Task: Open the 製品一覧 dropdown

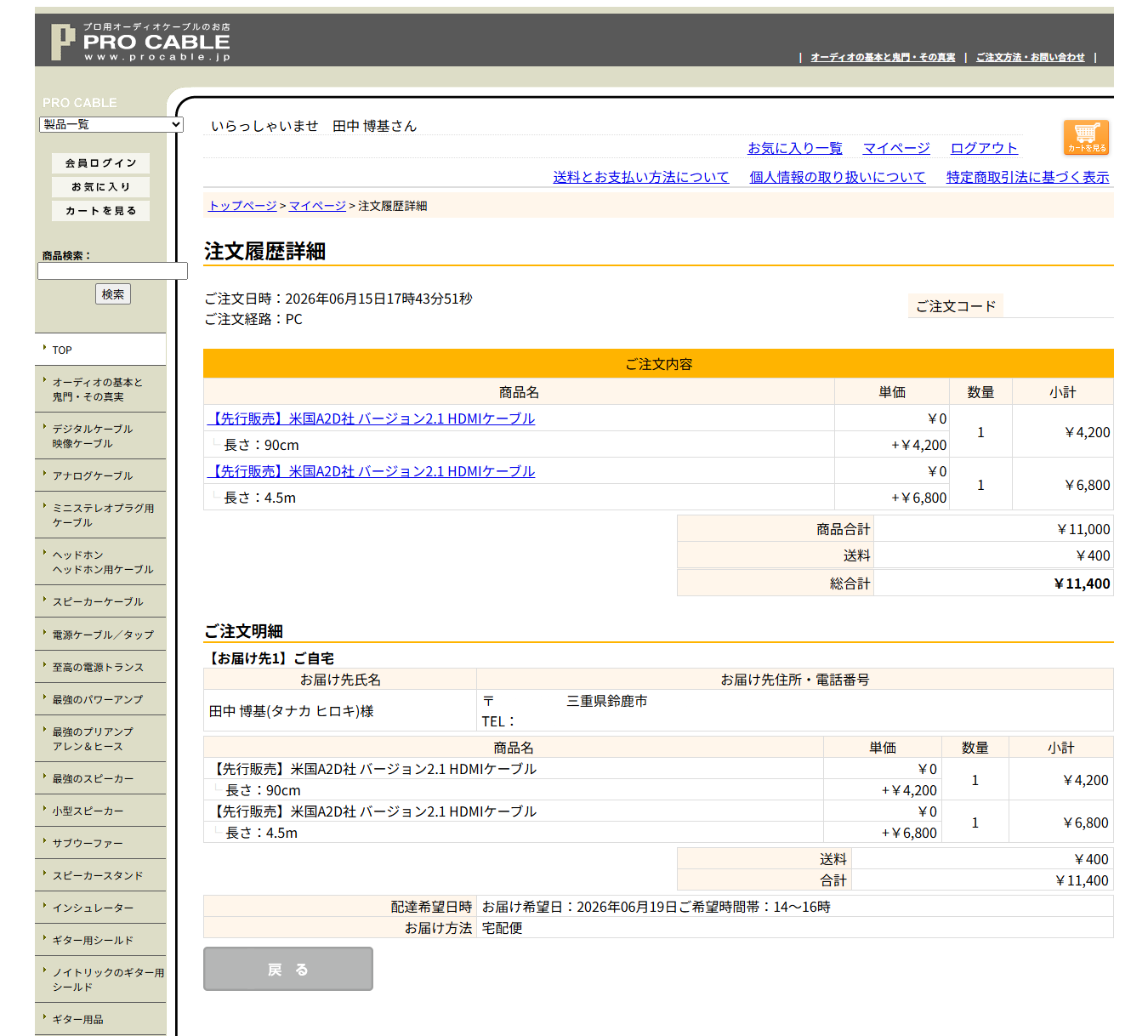Action: point(111,124)
